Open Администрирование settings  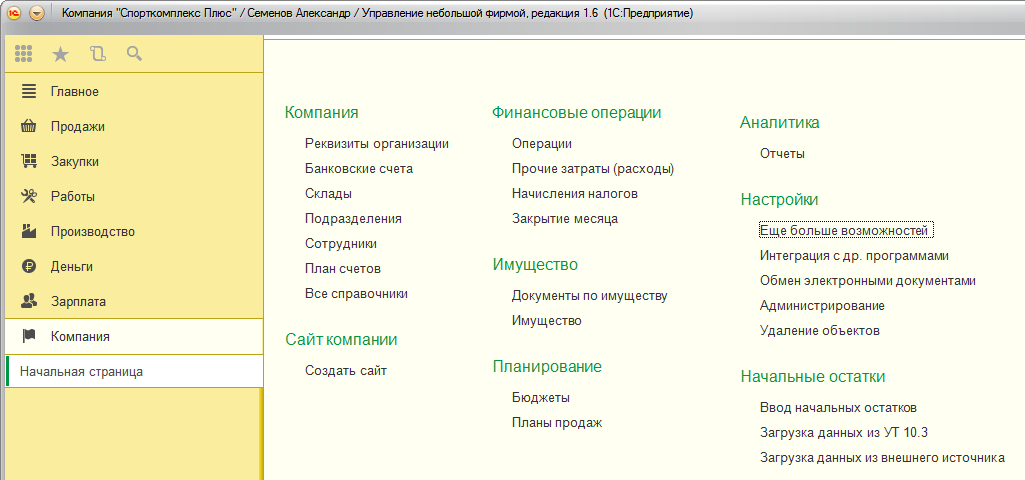(x=822, y=305)
